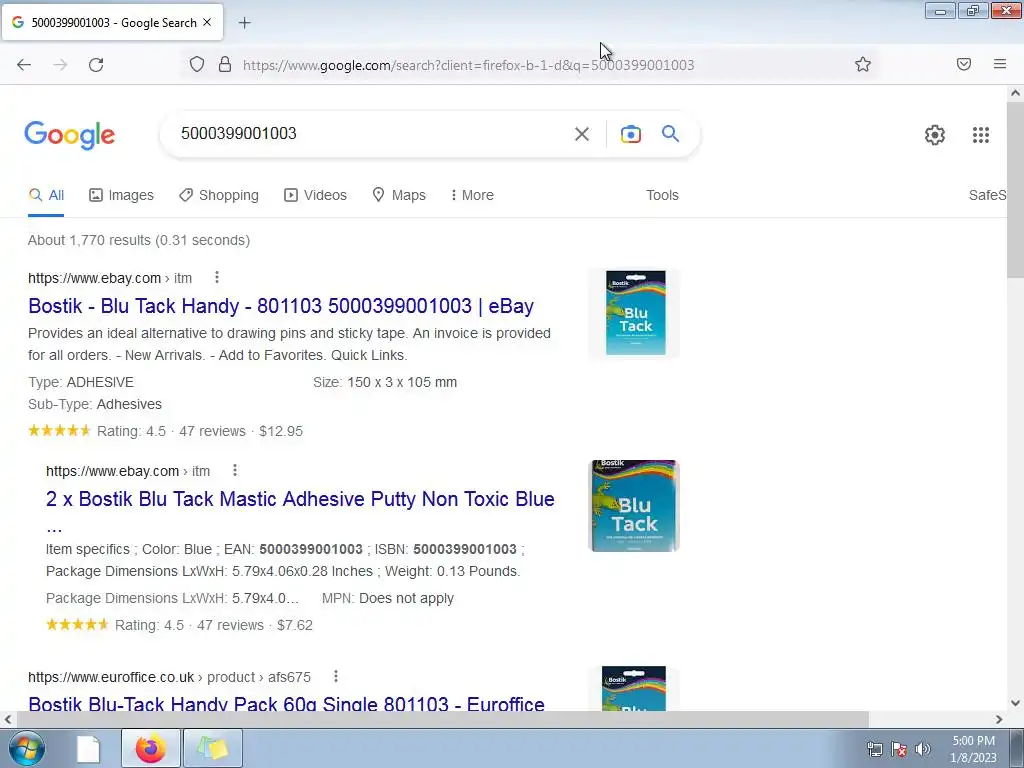Viewport: 1024px width, 768px height.
Task: Click the Show desktop strip beside the clock
Action: pos(1017,749)
